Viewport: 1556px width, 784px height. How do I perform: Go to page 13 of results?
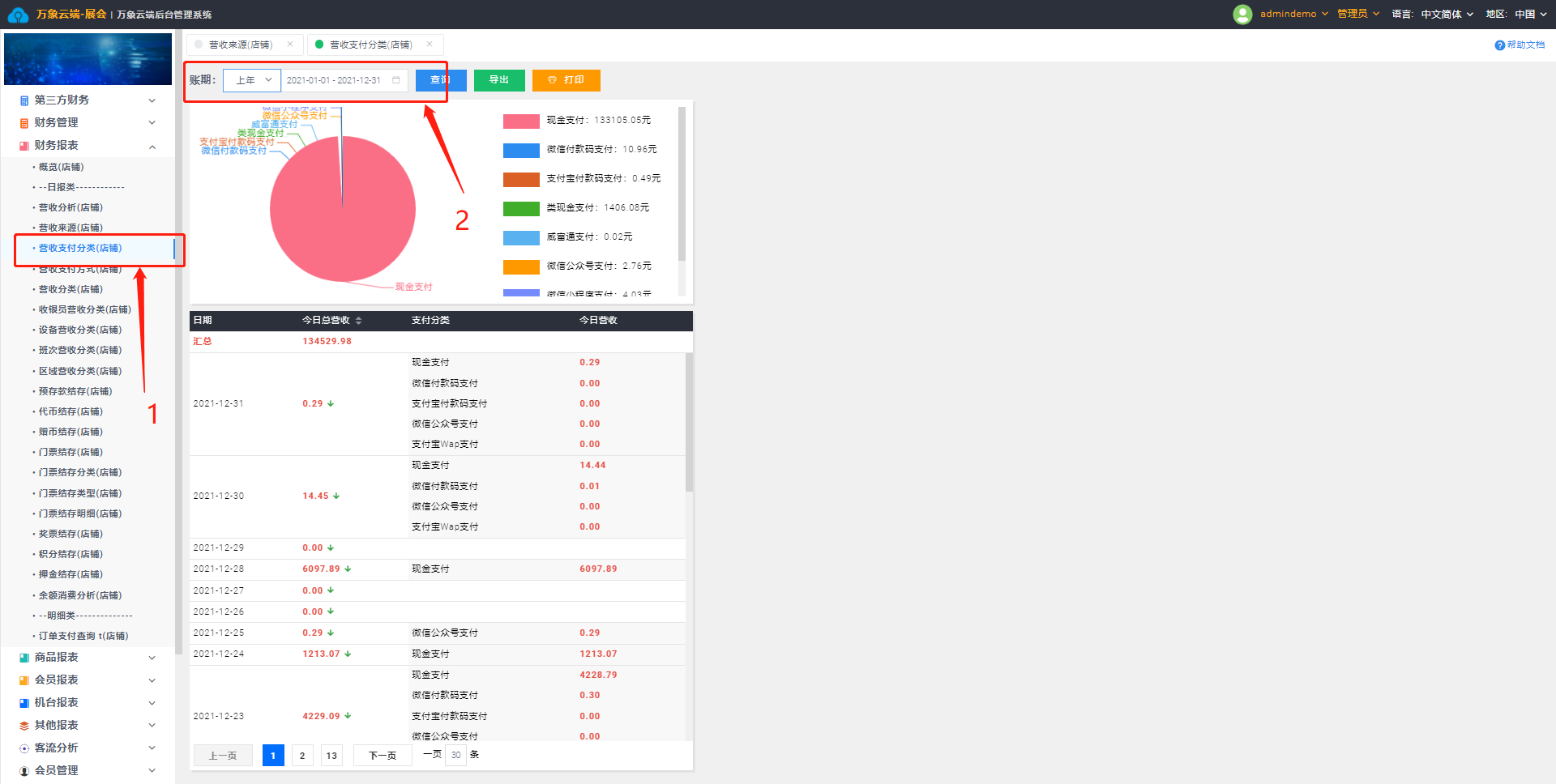331,756
